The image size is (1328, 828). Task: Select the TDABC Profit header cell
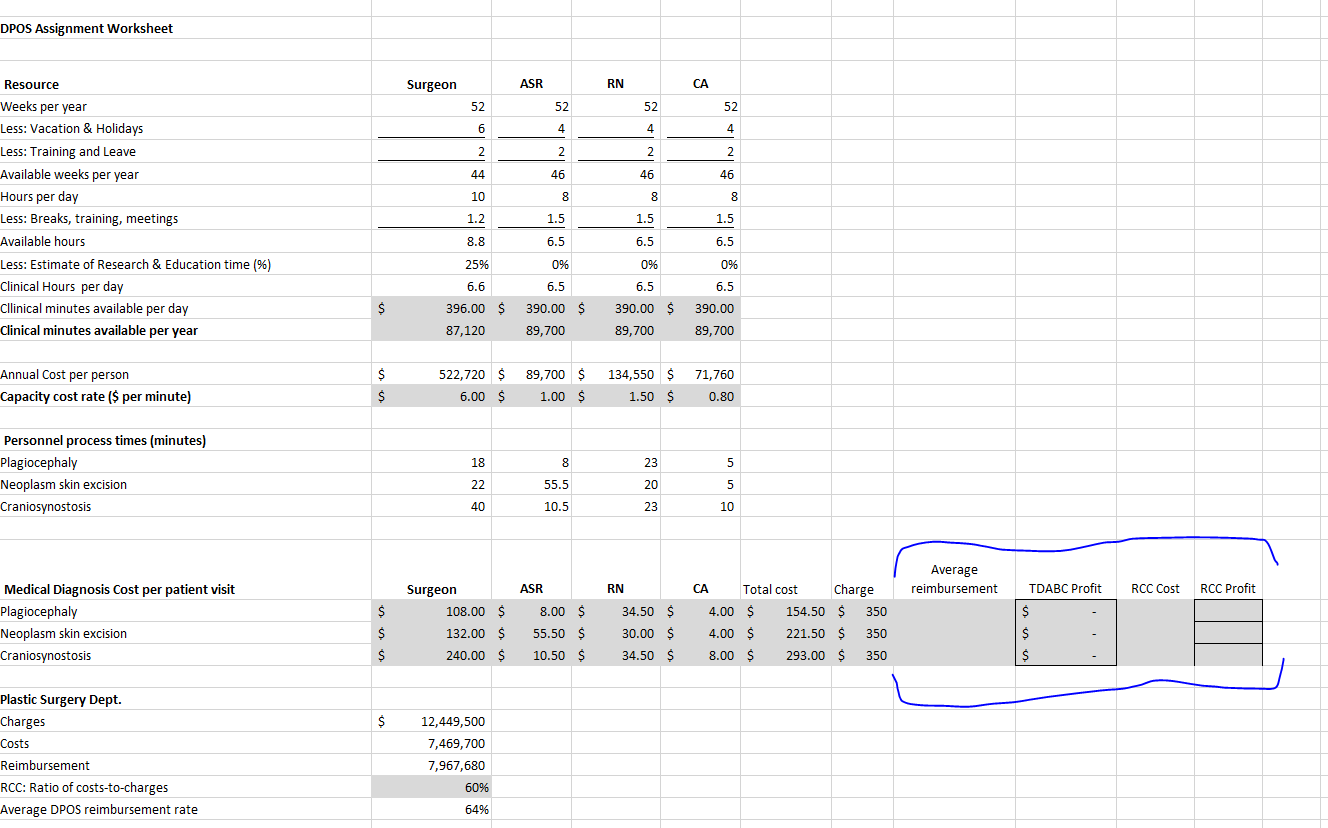click(x=1065, y=589)
